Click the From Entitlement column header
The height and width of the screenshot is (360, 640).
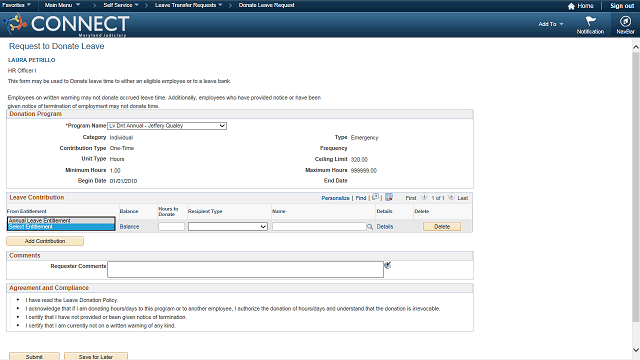(x=27, y=211)
